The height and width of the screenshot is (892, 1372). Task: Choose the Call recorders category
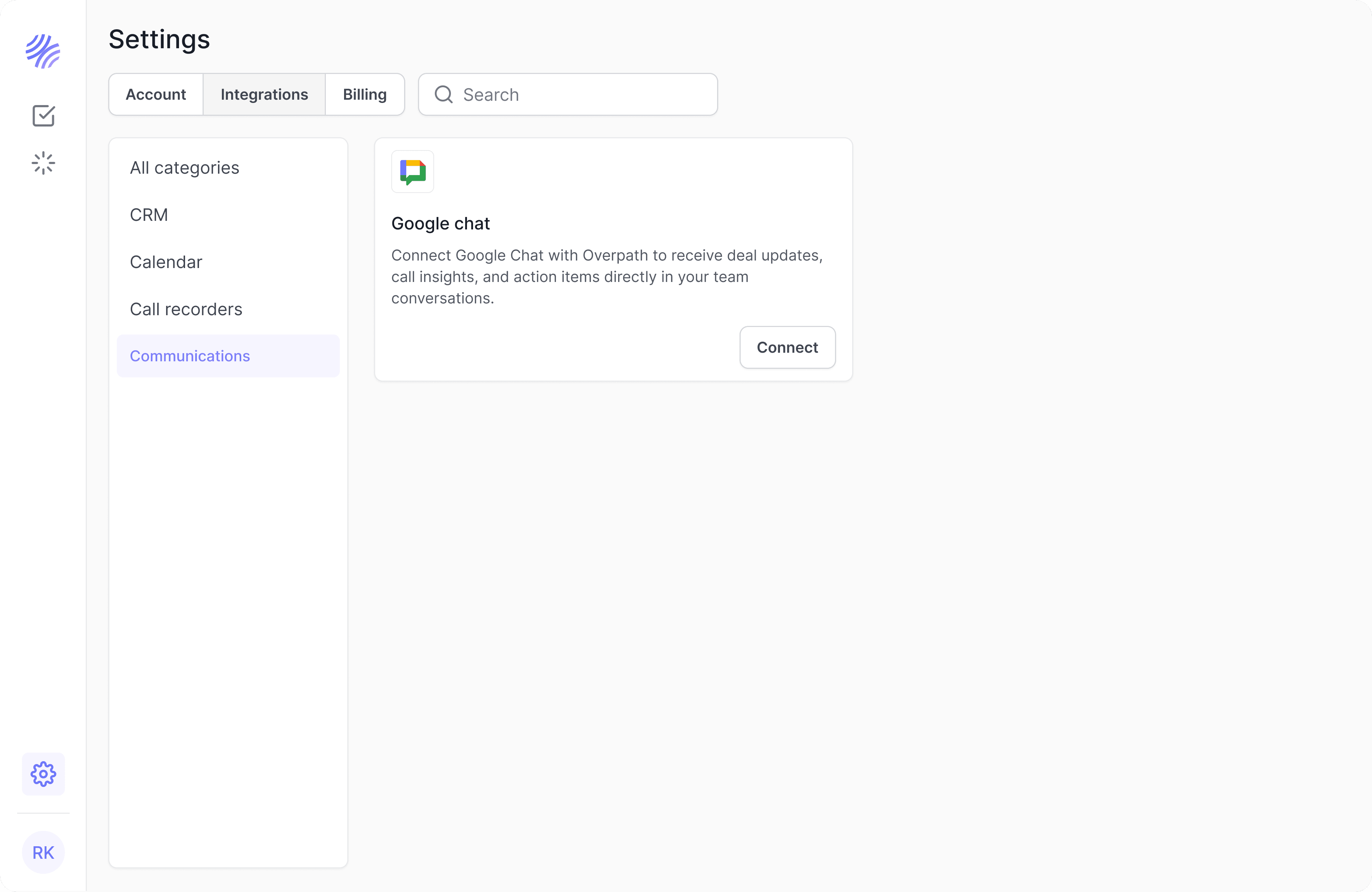186,309
